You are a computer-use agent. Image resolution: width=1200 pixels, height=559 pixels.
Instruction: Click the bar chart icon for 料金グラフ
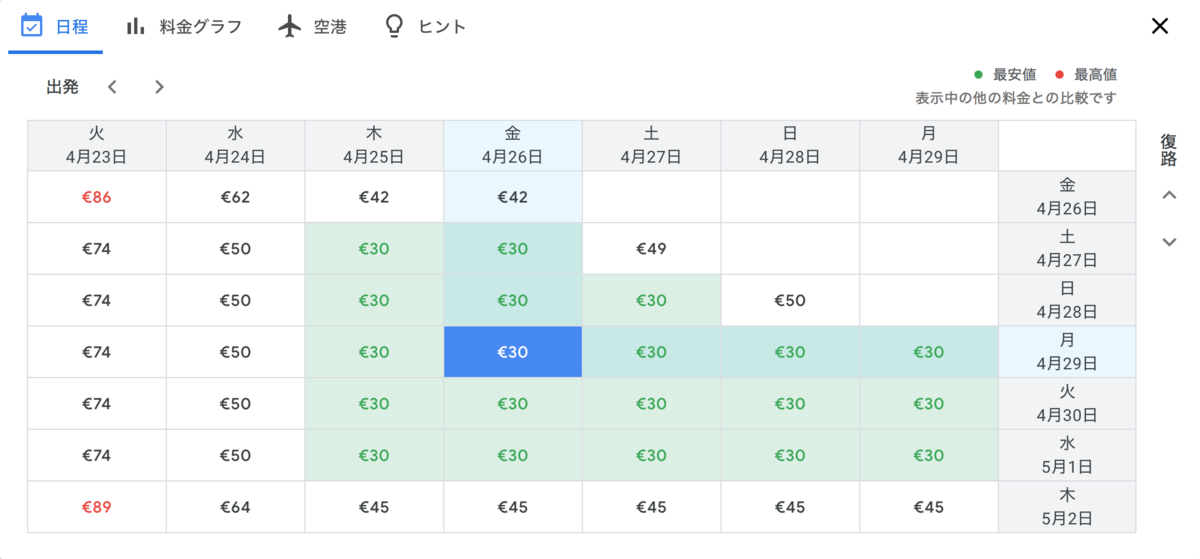point(136,26)
